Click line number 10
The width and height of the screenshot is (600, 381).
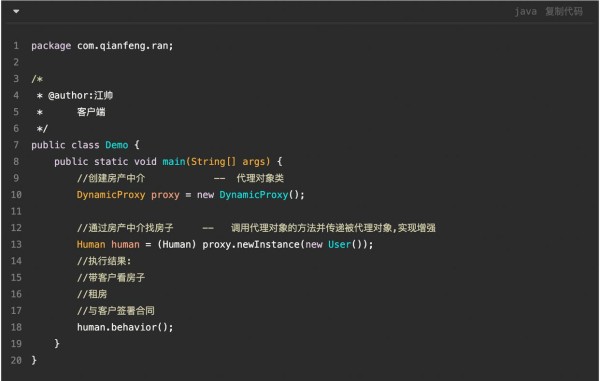tap(16, 195)
